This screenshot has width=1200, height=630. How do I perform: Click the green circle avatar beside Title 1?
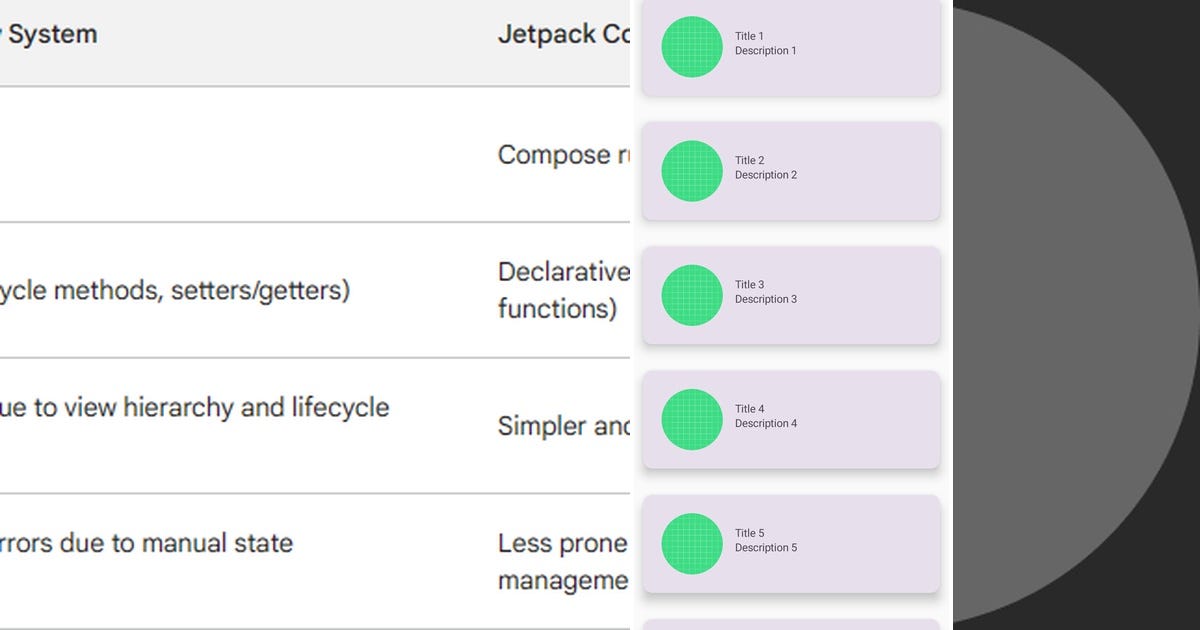pos(692,47)
